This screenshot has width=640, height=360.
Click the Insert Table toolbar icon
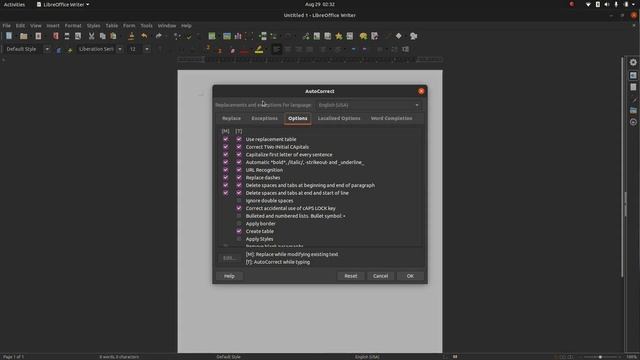pos(212,36)
